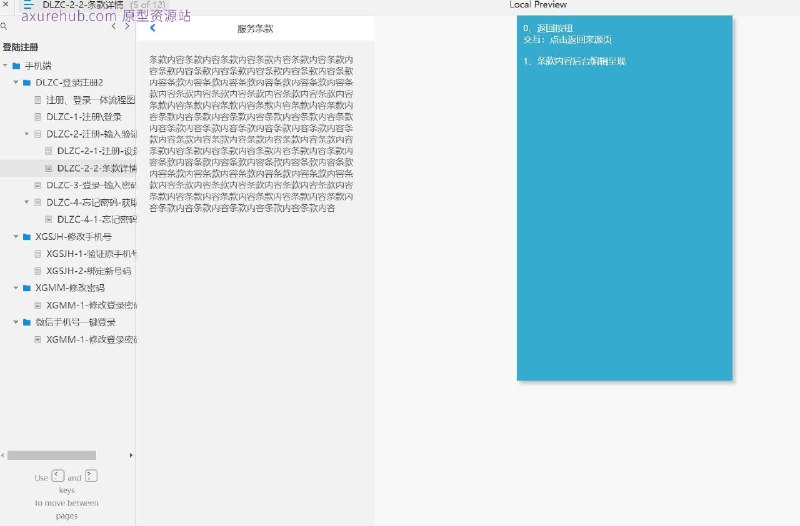This screenshot has height=526, width=800.
Task: Click the blue back arrow in 服务条款 header
Action: pos(153,28)
